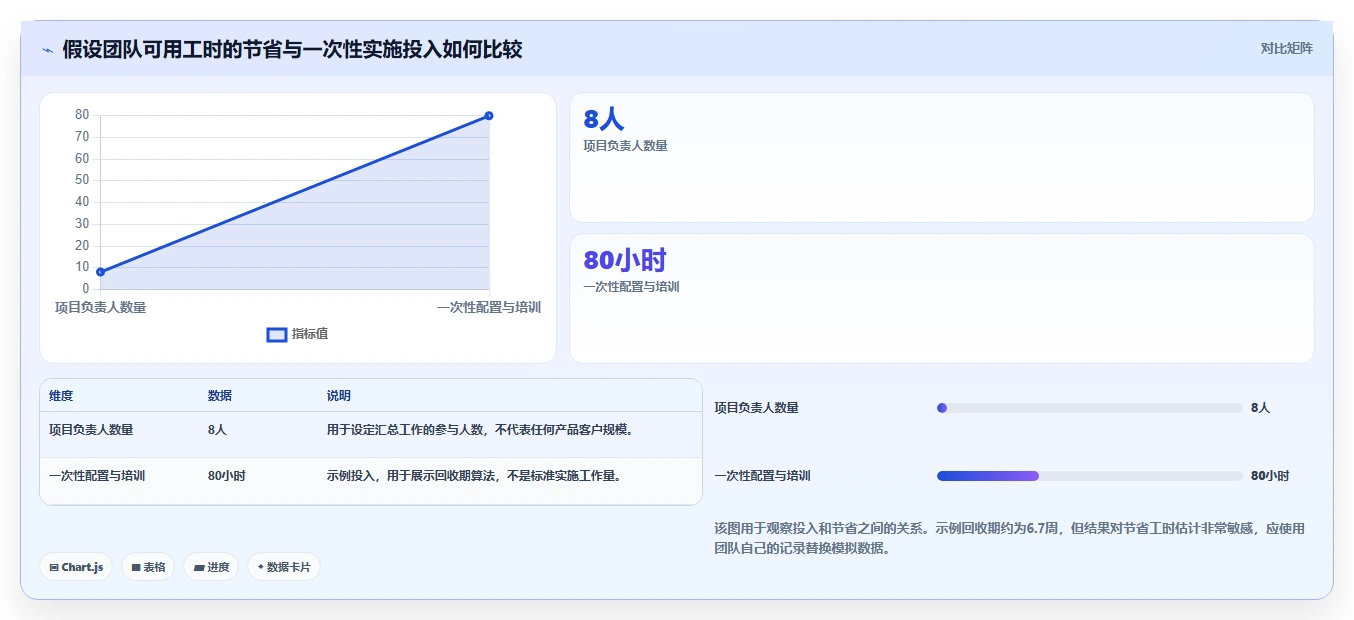The width and height of the screenshot is (1354, 620).
Task: Select the 80小时 data card
Action: pos(941,298)
